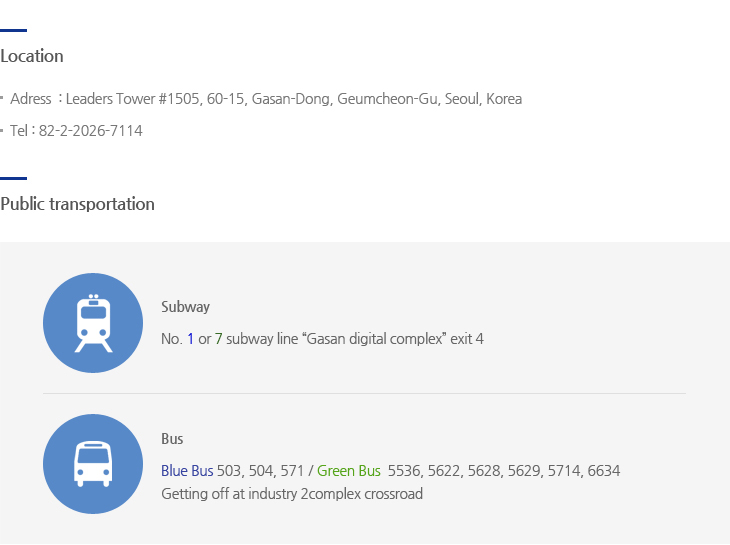Click the bus number 6634

pos(603,471)
